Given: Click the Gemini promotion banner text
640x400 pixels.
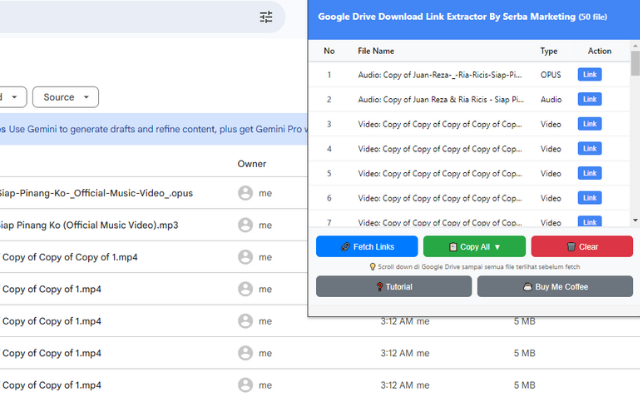Looking at the screenshot, I should pyautogui.click(x=154, y=129).
